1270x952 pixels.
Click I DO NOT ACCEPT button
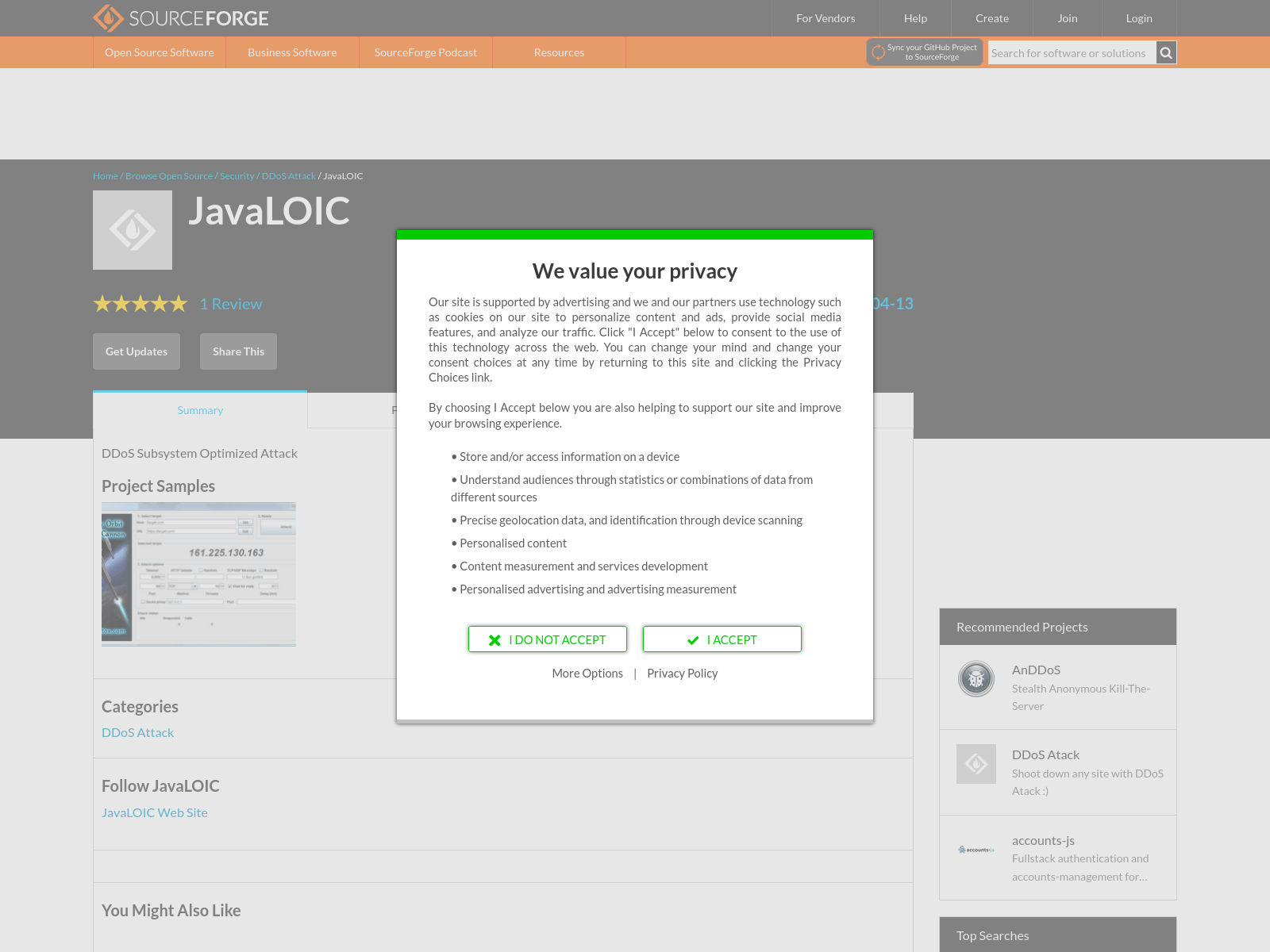coord(548,639)
